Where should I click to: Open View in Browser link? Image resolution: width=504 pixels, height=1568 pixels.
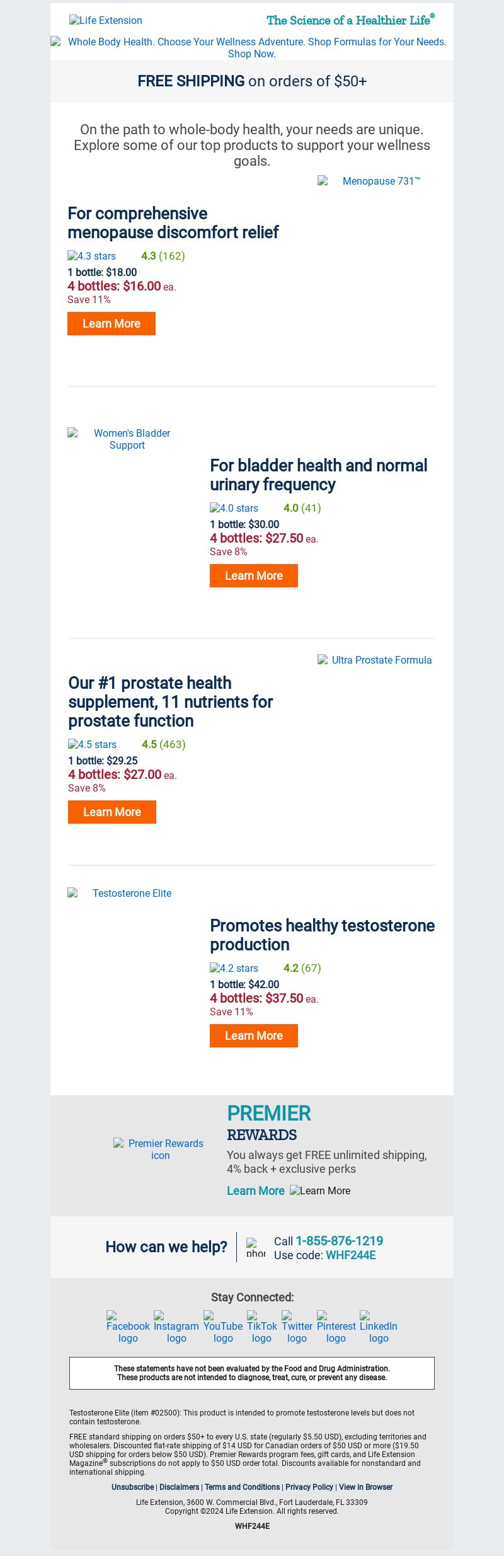(365, 1487)
